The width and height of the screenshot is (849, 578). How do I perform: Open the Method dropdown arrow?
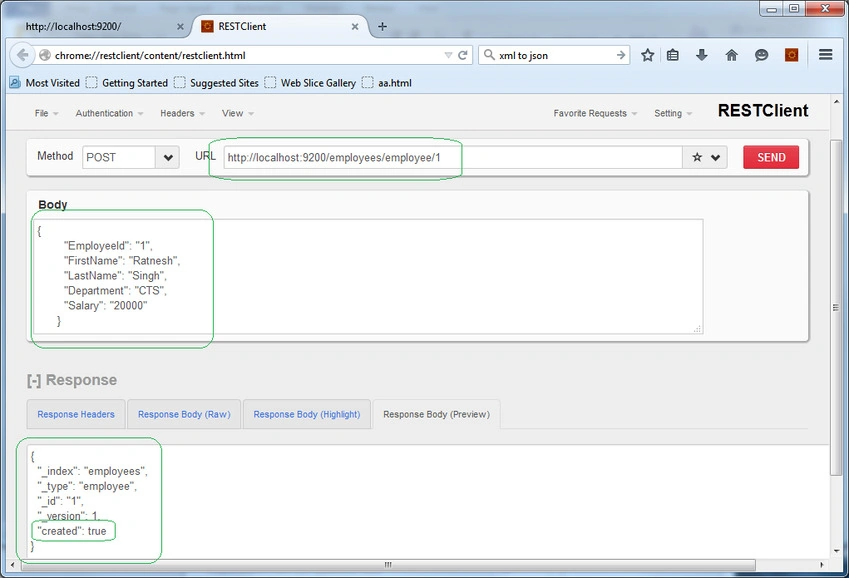click(x=168, y=158)
